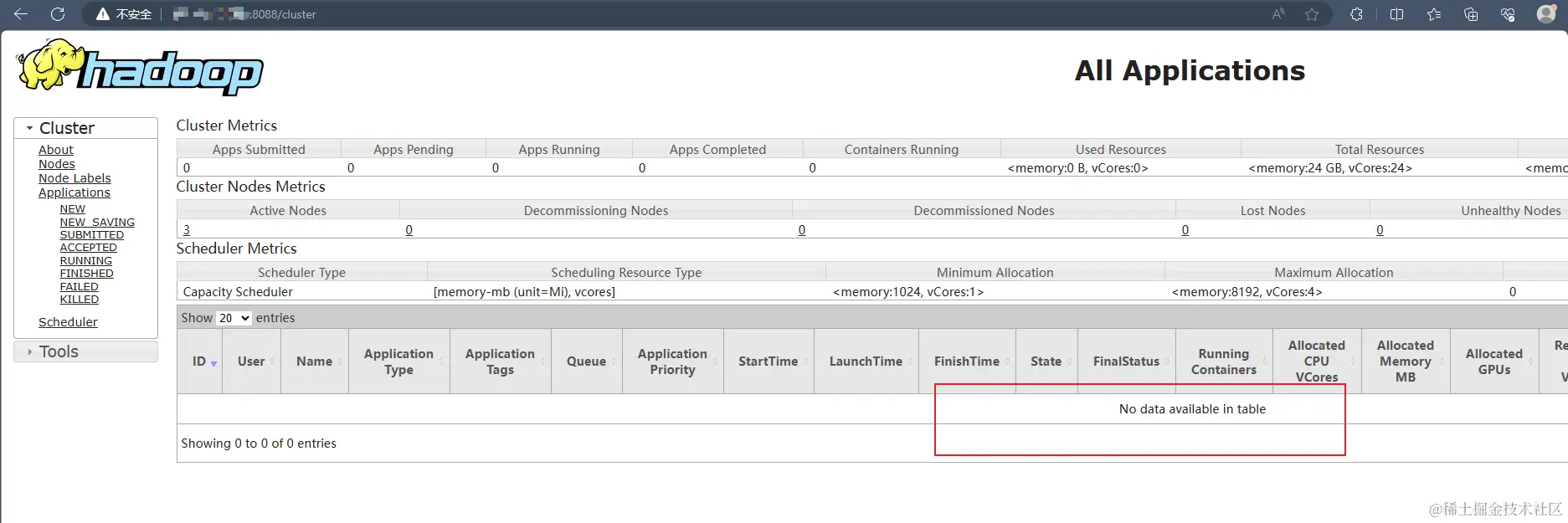This screenshot has width=1568, height=523.
Task: Sort table by Name column
Action: [315, 361]
